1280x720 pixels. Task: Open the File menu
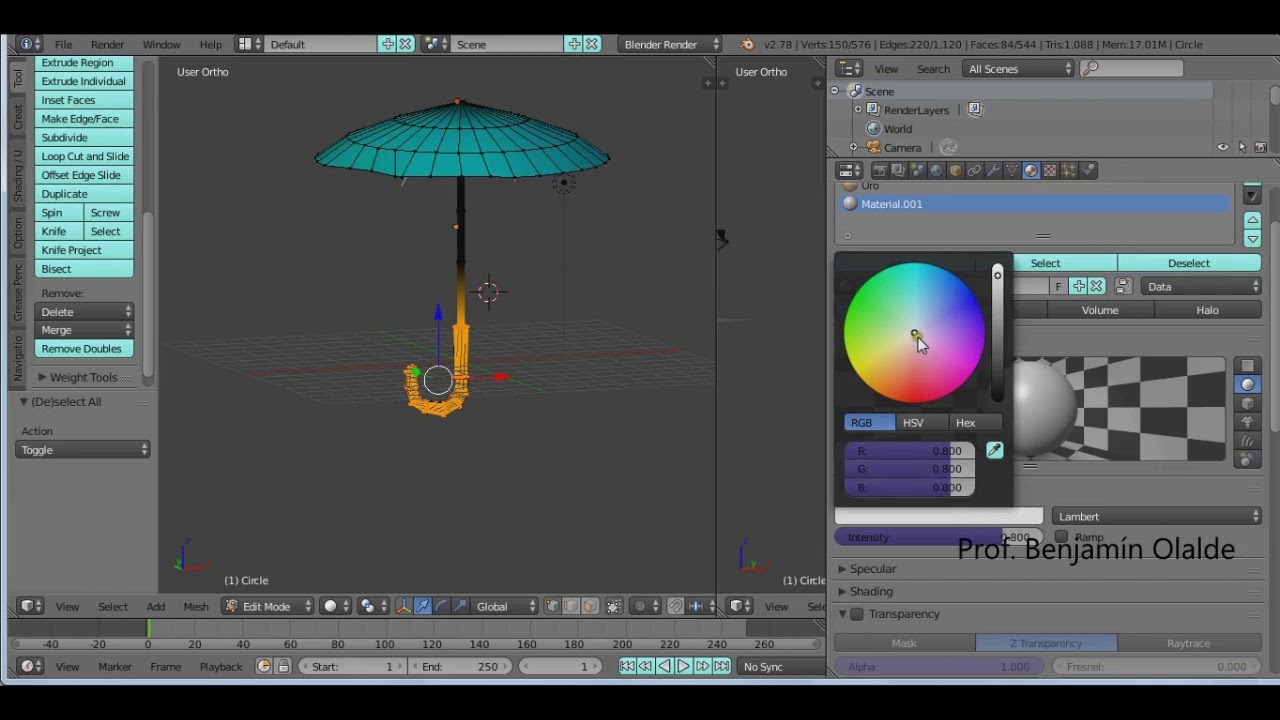pos(63,44)
